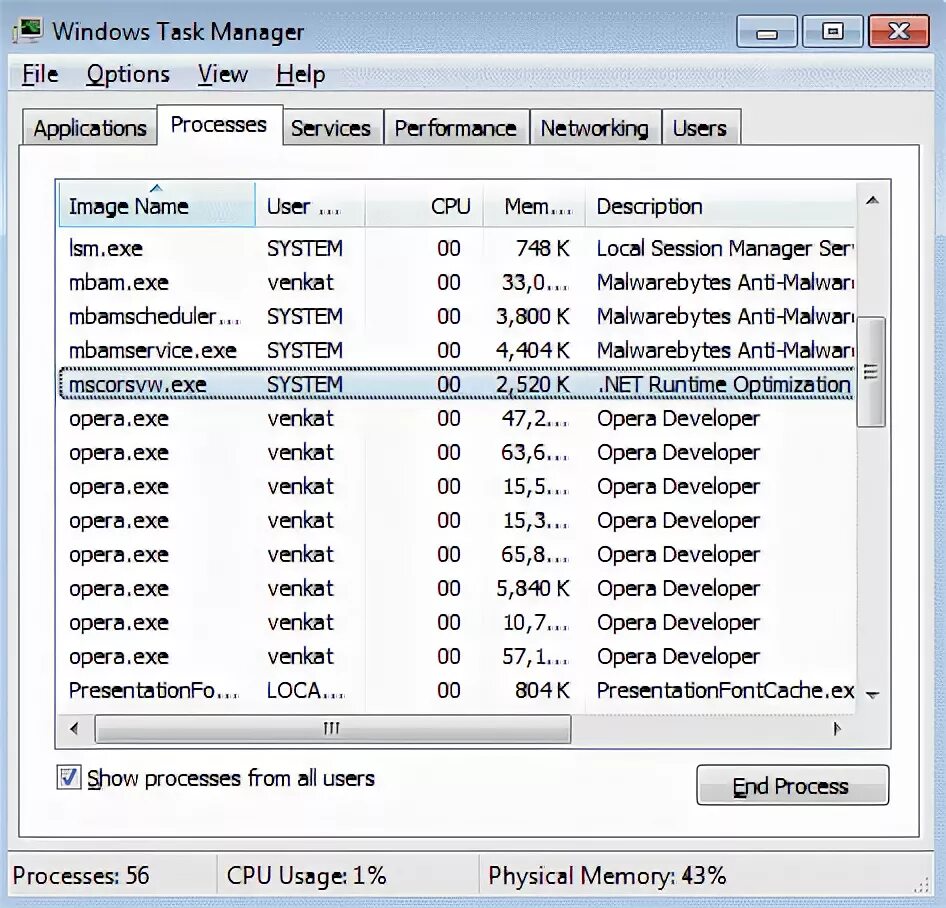Click the 748 K memory value
946x908 pixels.
pyautogui.click(x=542, y=248)
